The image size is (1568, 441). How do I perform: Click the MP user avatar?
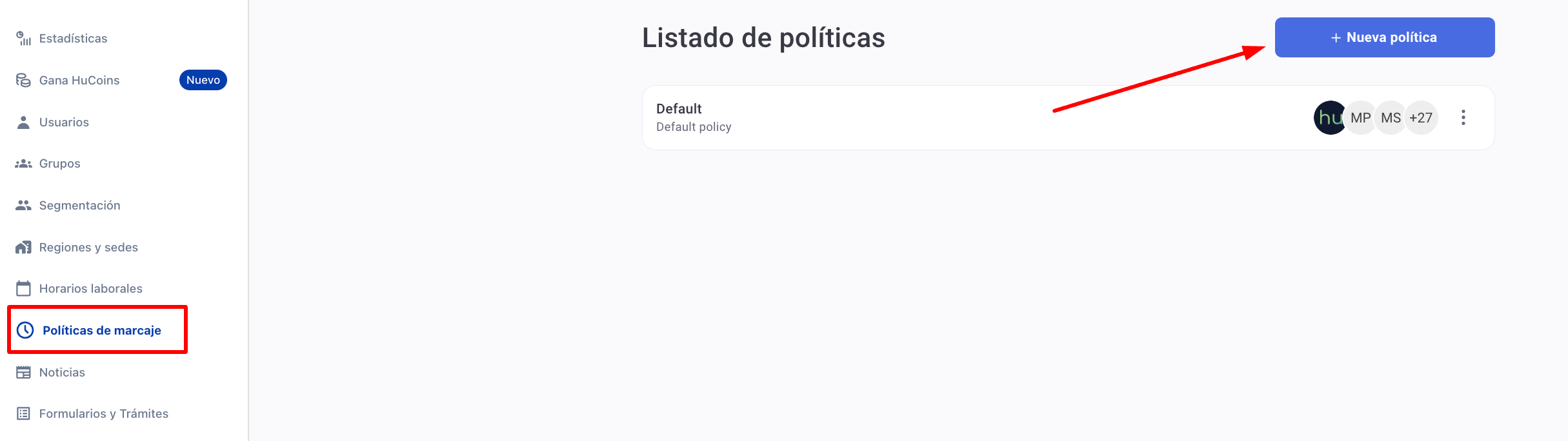[x=1361, y=118]
